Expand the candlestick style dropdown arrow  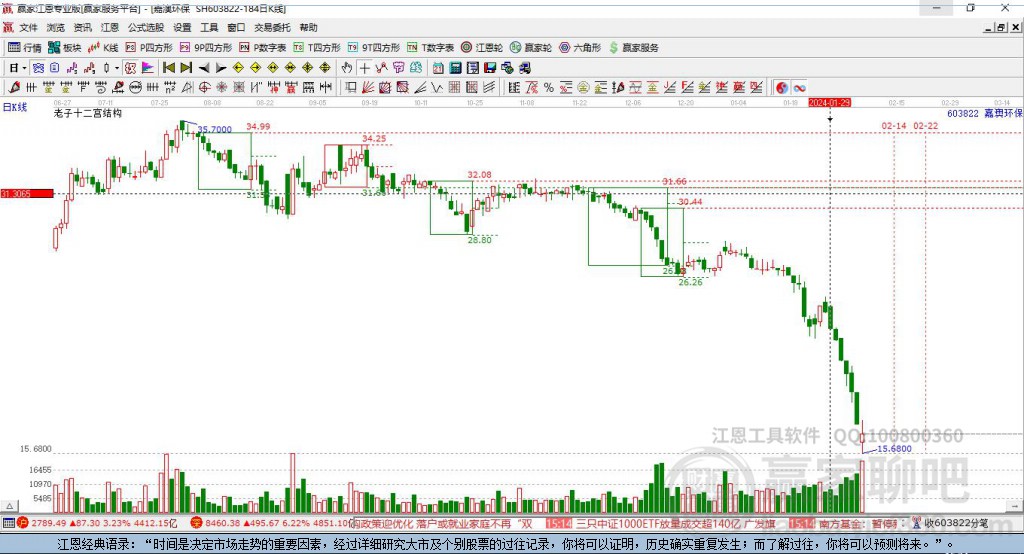pos(117,68)
